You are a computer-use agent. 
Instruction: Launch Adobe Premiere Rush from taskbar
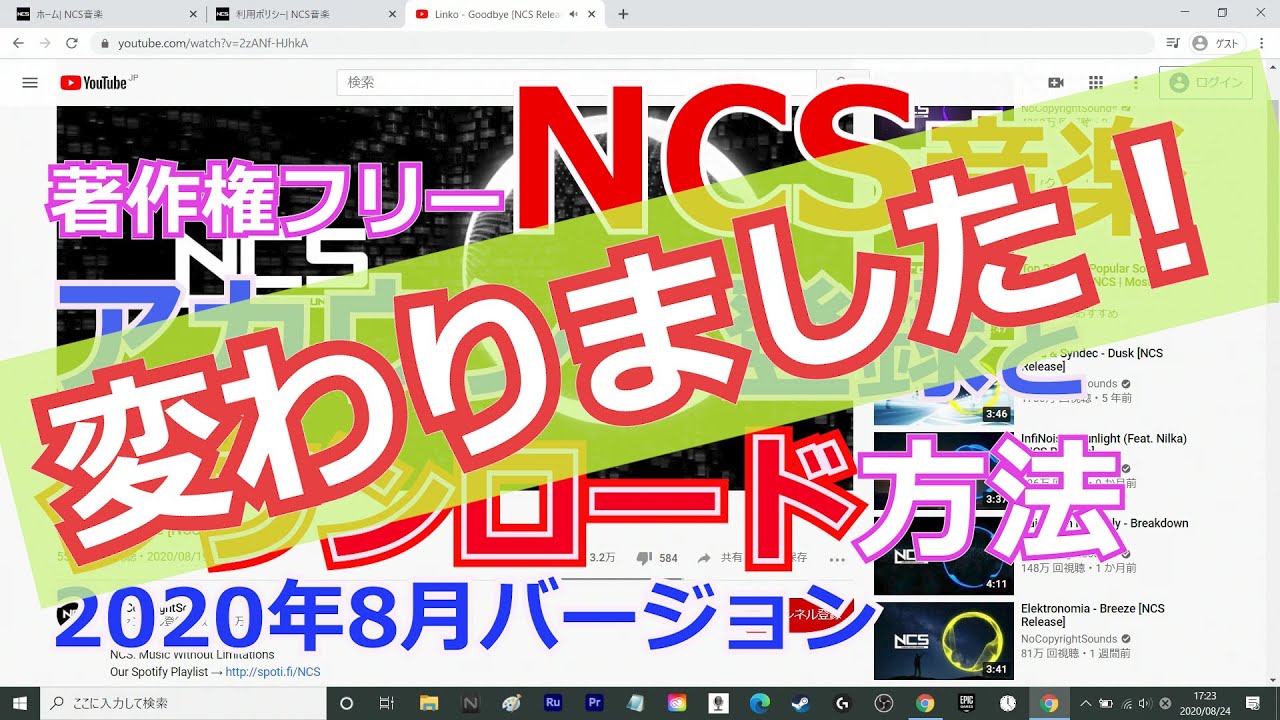[x=553, y=703]
